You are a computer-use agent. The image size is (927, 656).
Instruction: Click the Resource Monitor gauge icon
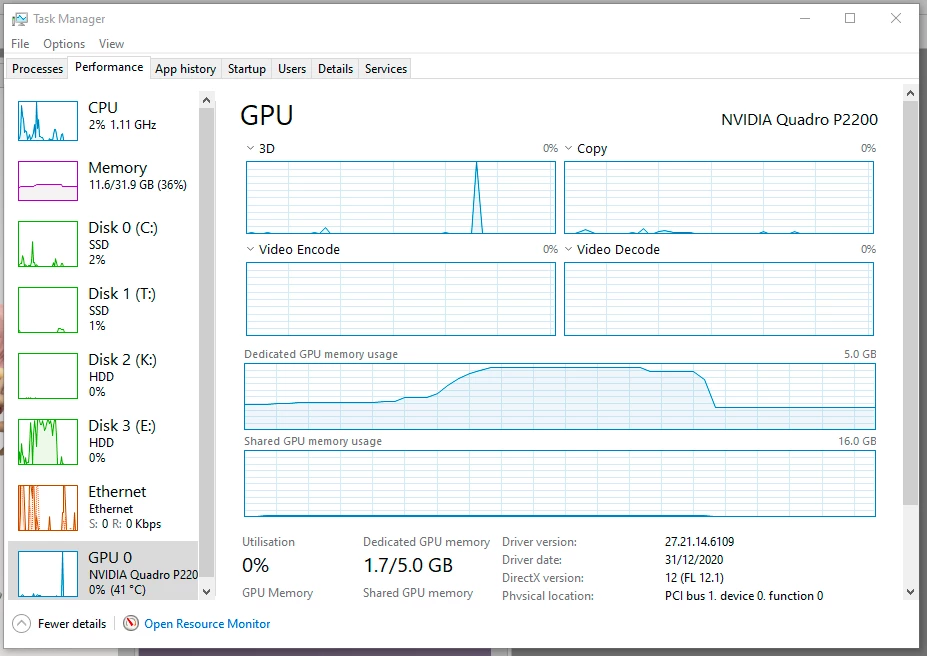[131, 623]
